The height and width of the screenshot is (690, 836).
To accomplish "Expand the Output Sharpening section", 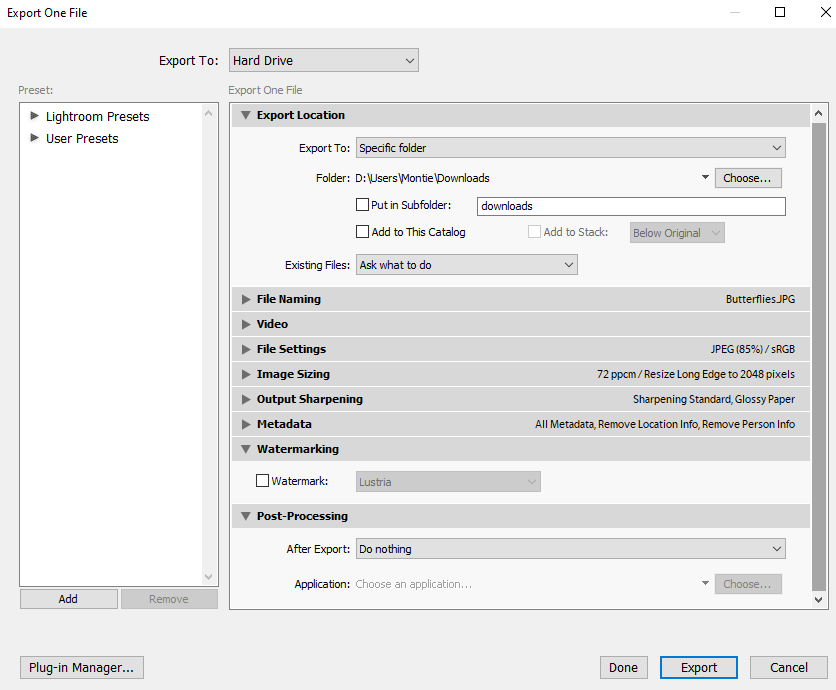I will (x=246, y=398).
